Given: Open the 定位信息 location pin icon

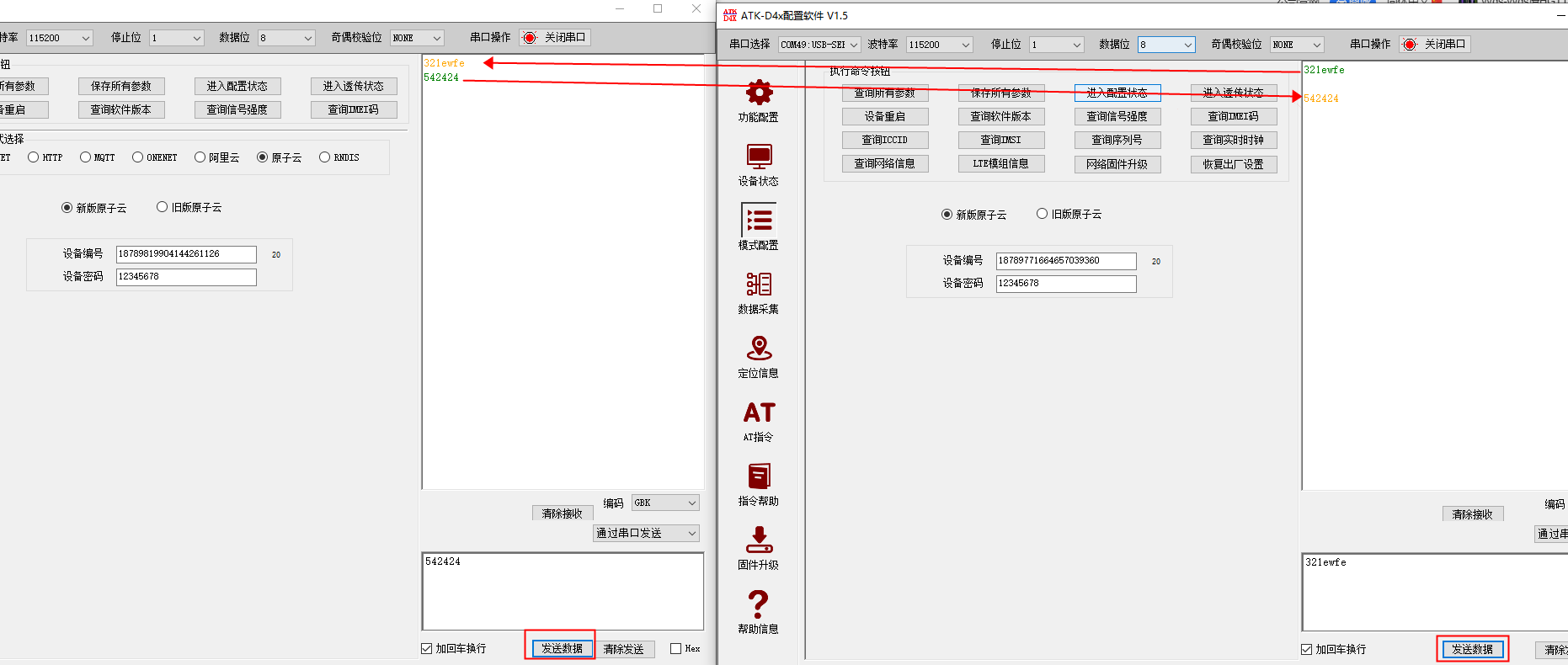Looking at the screenshot, I should click(x=759, y=348).
